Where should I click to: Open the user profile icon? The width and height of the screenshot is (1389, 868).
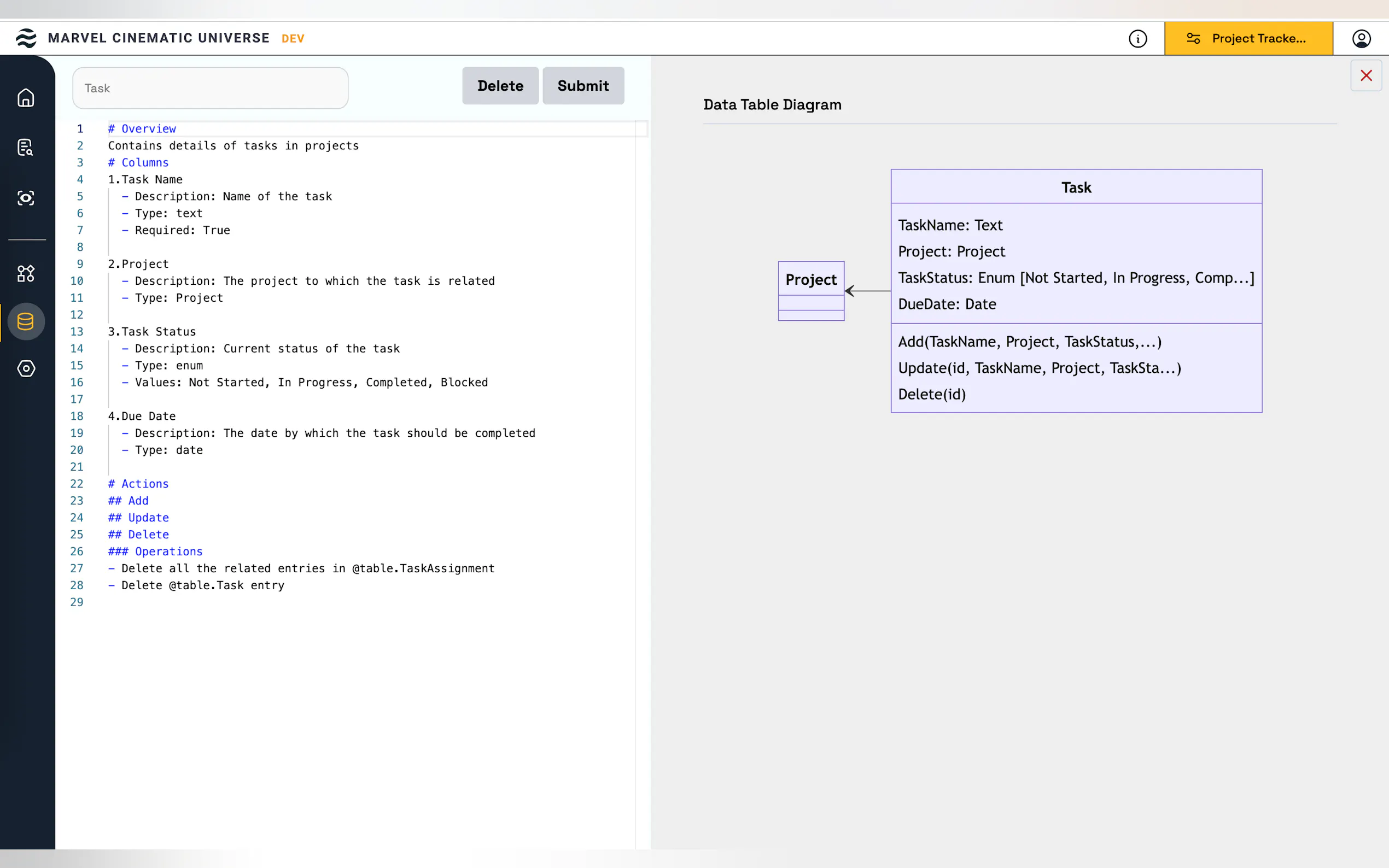[1361, 38]
